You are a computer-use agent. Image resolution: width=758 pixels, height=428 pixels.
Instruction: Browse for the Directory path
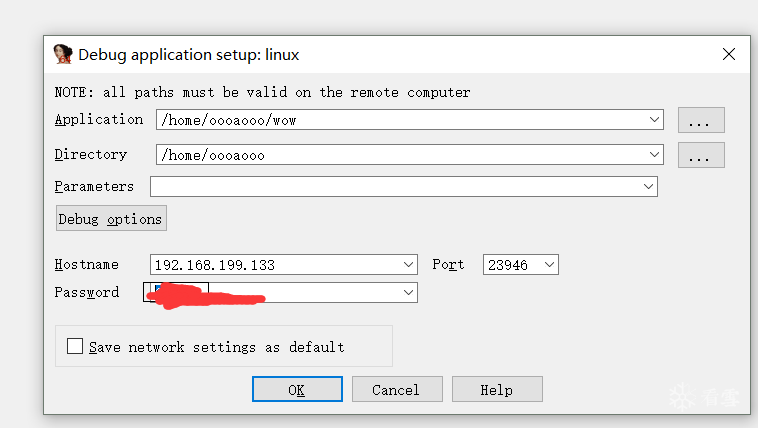(x=700, y=156)
